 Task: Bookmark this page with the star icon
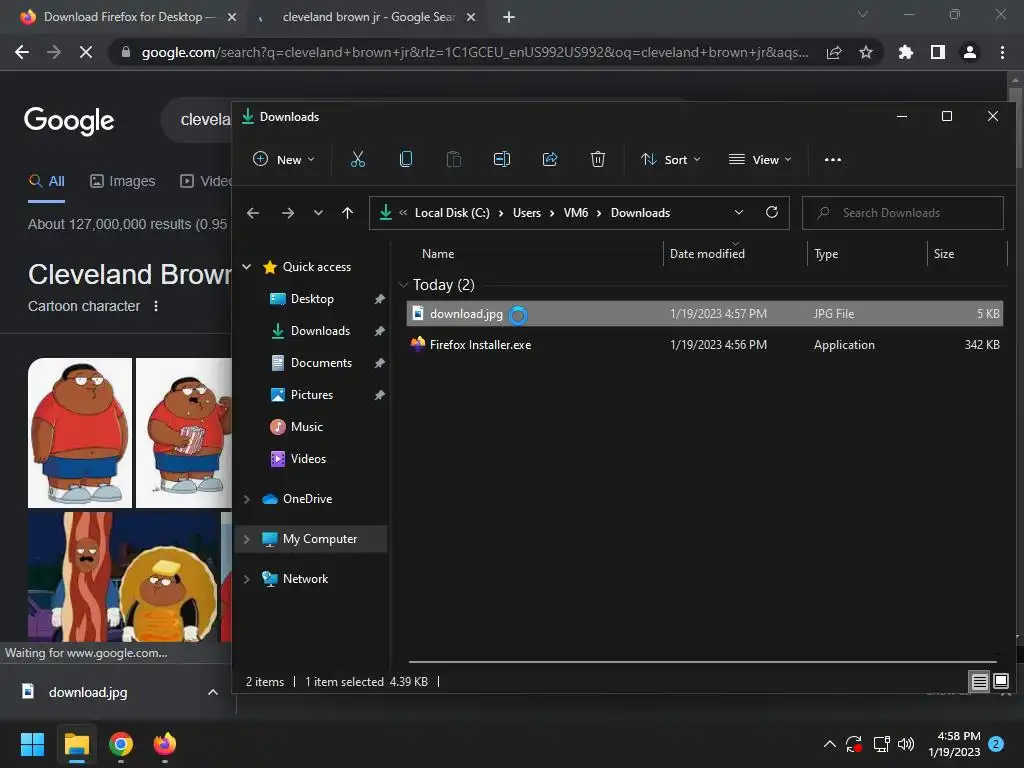tap(865, 52)
